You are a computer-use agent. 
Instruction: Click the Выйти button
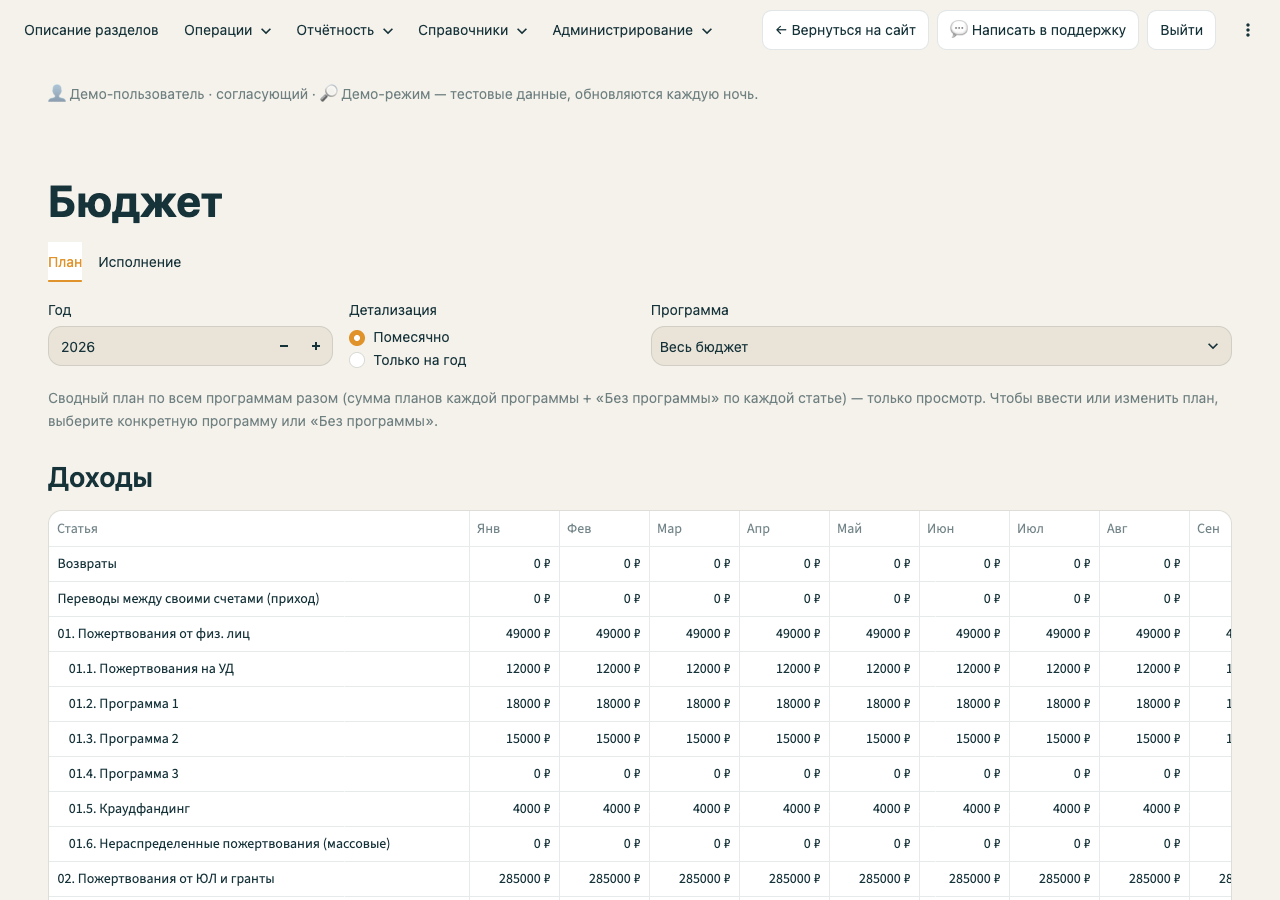1181,30
